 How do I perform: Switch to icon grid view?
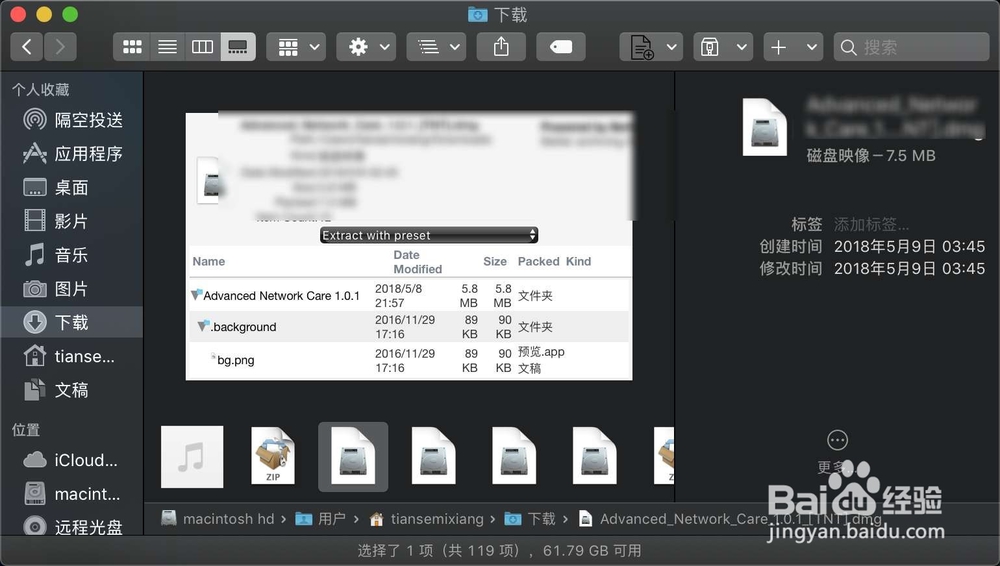pyautogui.click(x=132, y=47)
